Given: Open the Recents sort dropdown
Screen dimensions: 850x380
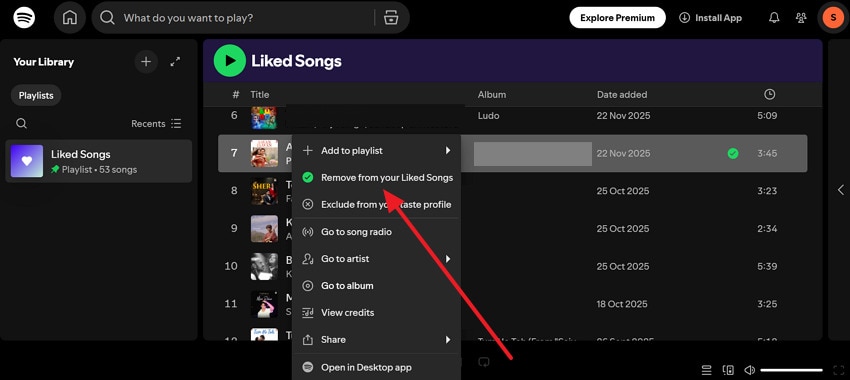Looking at the screenshot, I should point(157,124).
